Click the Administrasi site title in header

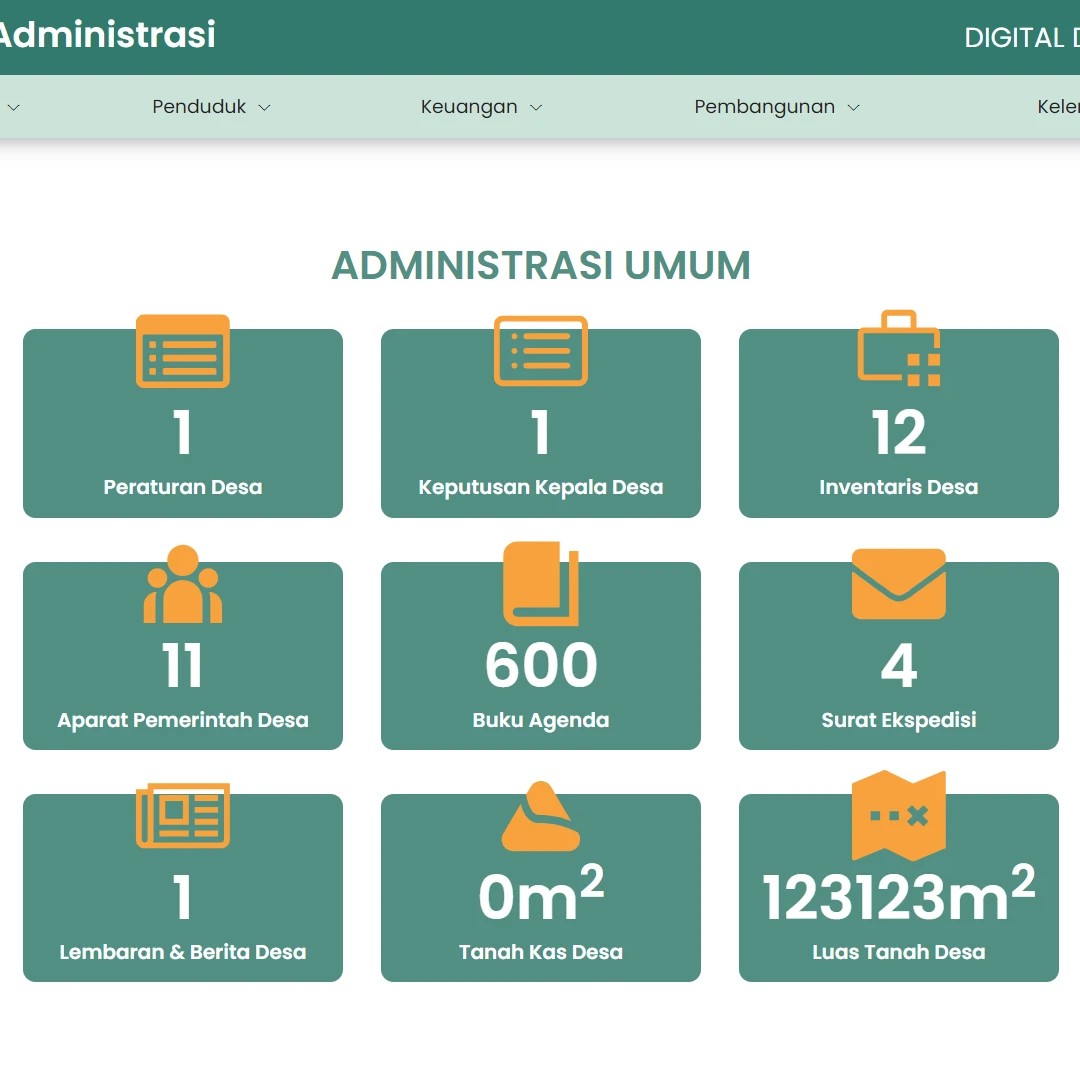point(106,35)
